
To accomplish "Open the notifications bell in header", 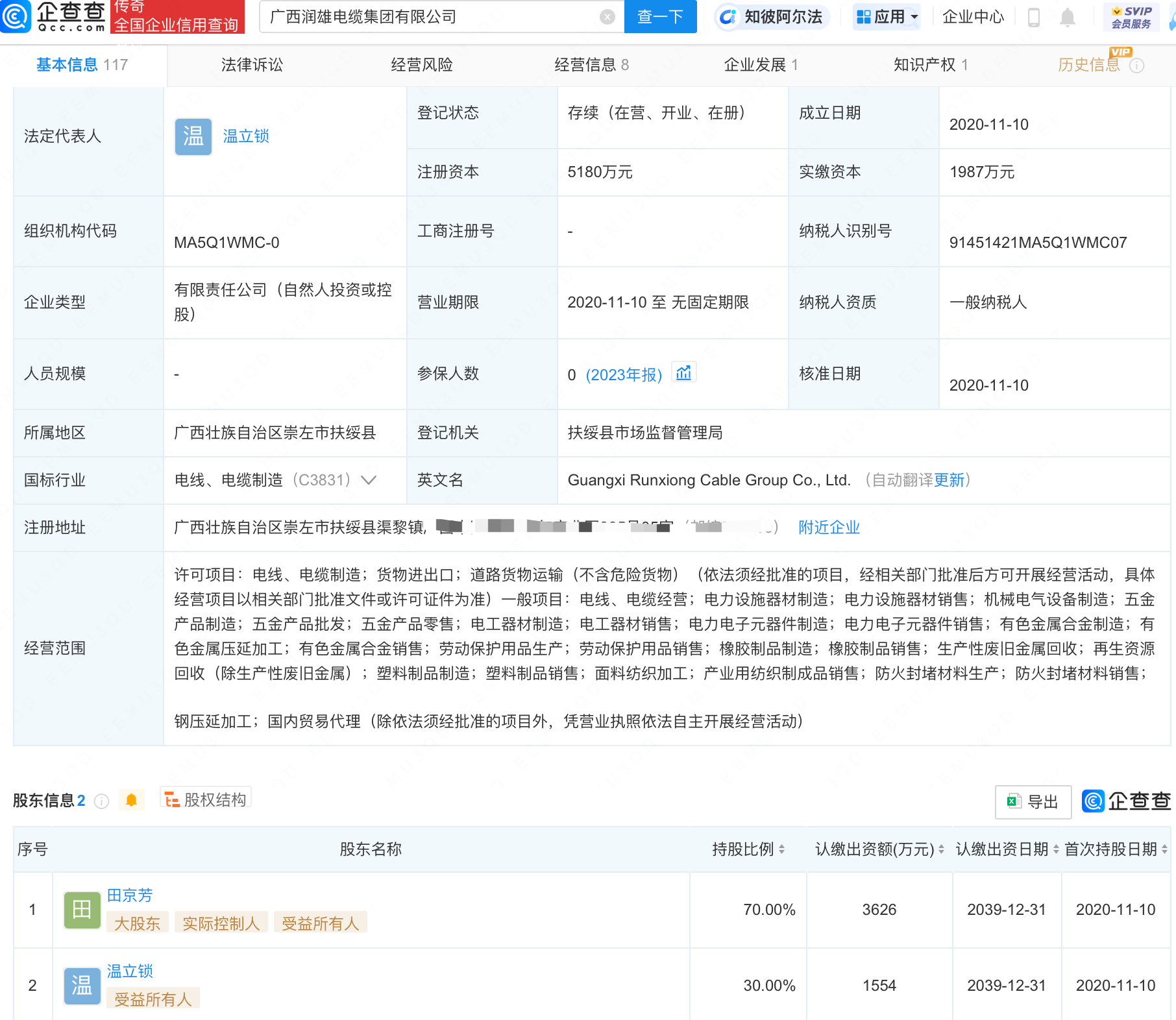I will click(x=1067, y=18).
